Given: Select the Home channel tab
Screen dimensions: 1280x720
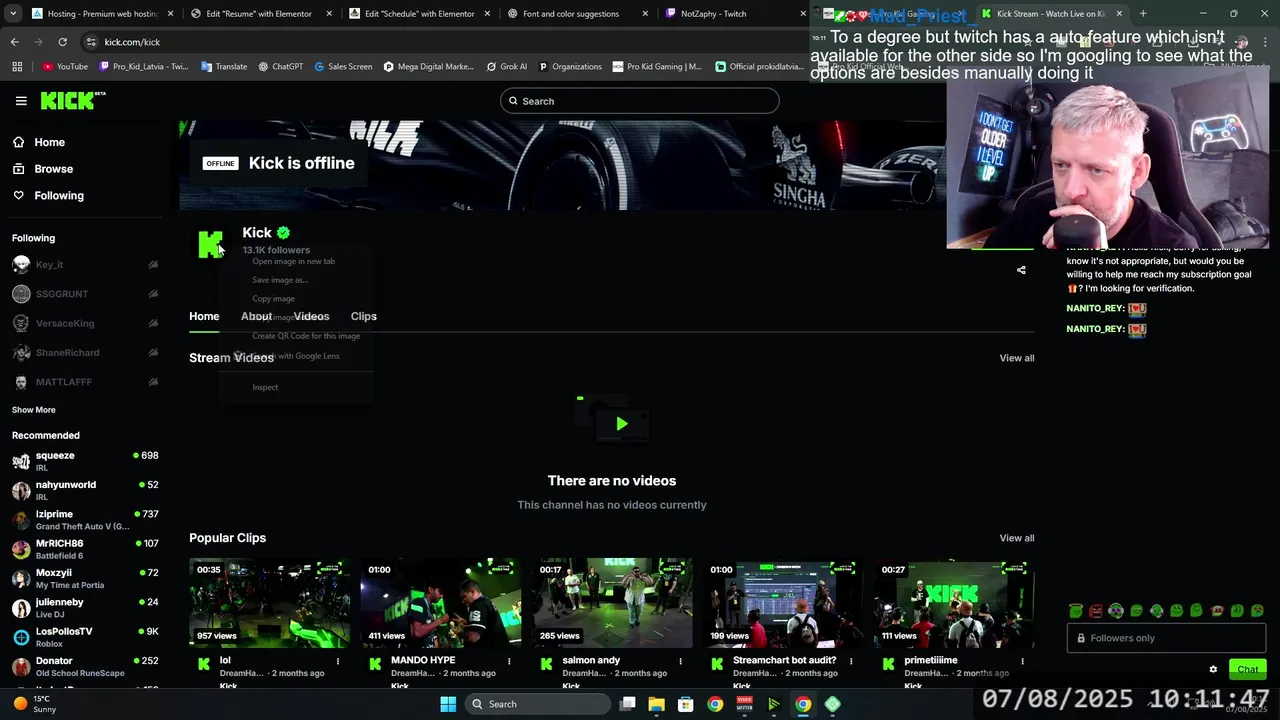Looking at the screenshot, I should tap(204, 317).
